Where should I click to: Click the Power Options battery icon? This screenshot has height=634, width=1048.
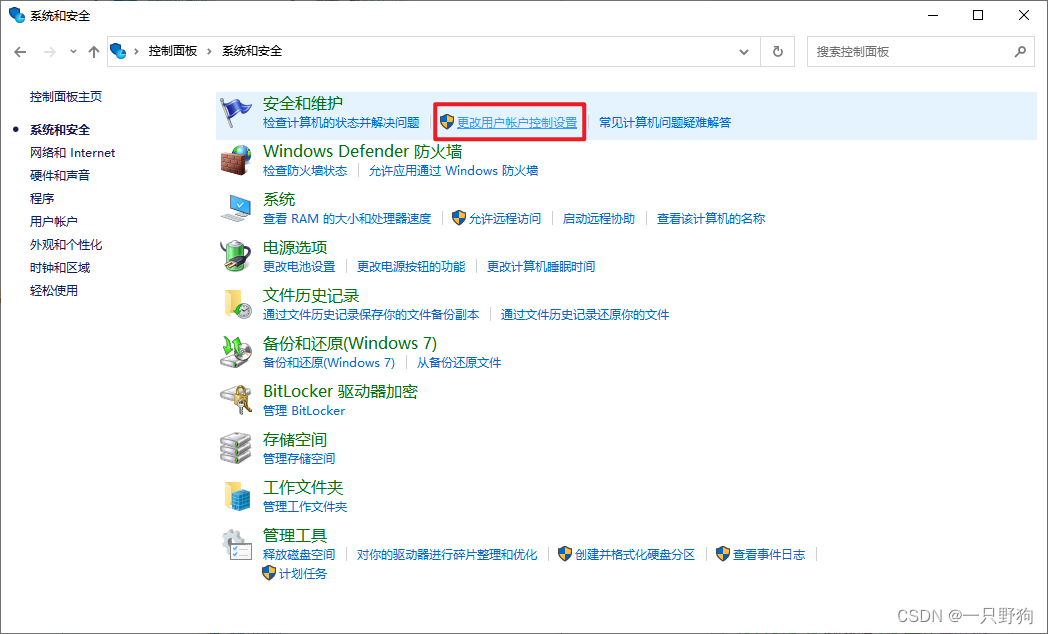pyautogui.click(x=236, y=257)
